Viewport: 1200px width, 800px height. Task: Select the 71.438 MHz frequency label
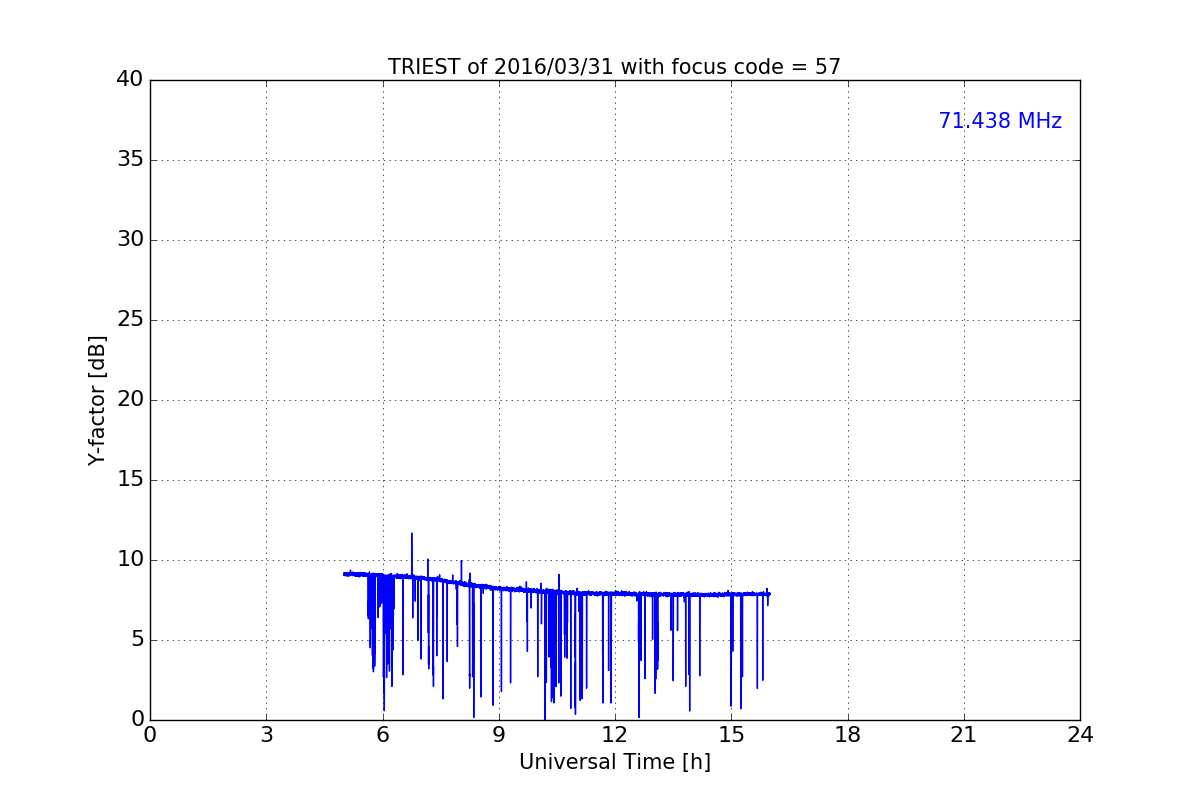click(1000, 121)
